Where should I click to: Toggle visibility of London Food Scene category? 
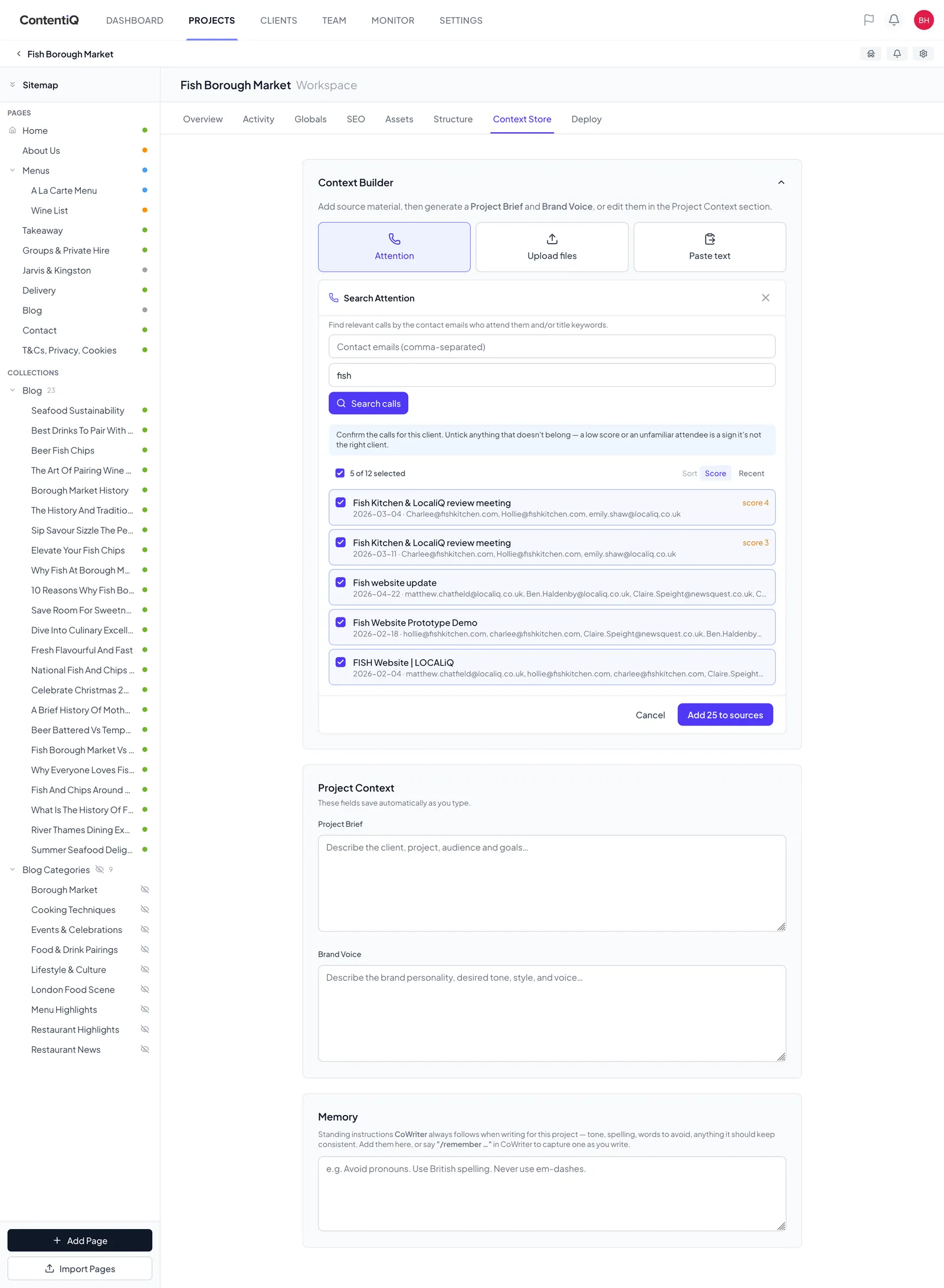pyautogui.click(x=145, y=990)
